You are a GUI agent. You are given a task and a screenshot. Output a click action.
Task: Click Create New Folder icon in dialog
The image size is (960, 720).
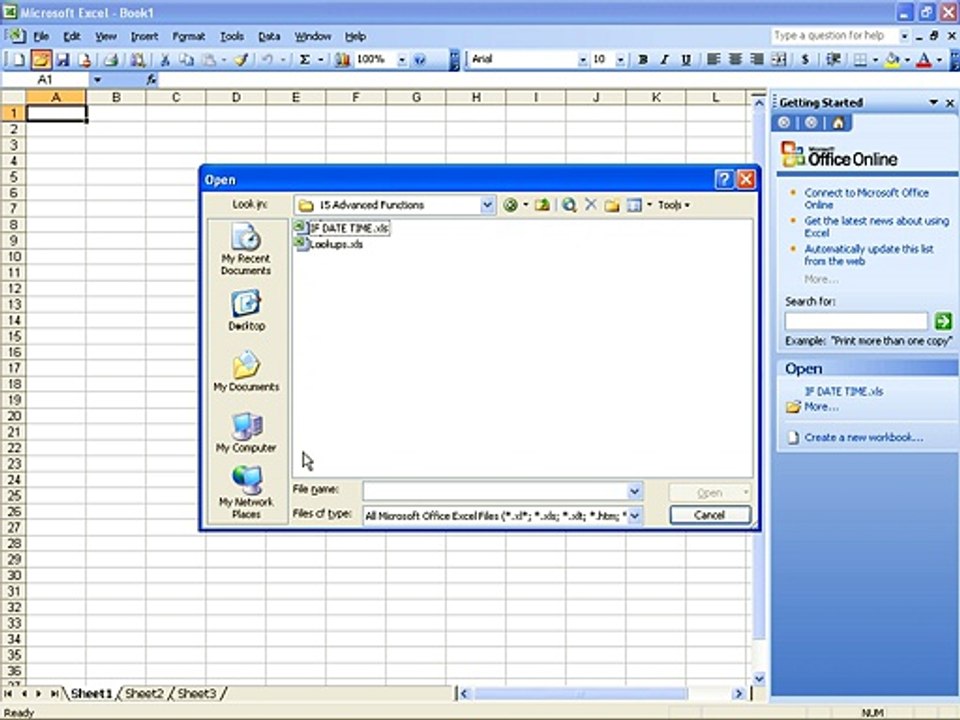pos(612,205)
